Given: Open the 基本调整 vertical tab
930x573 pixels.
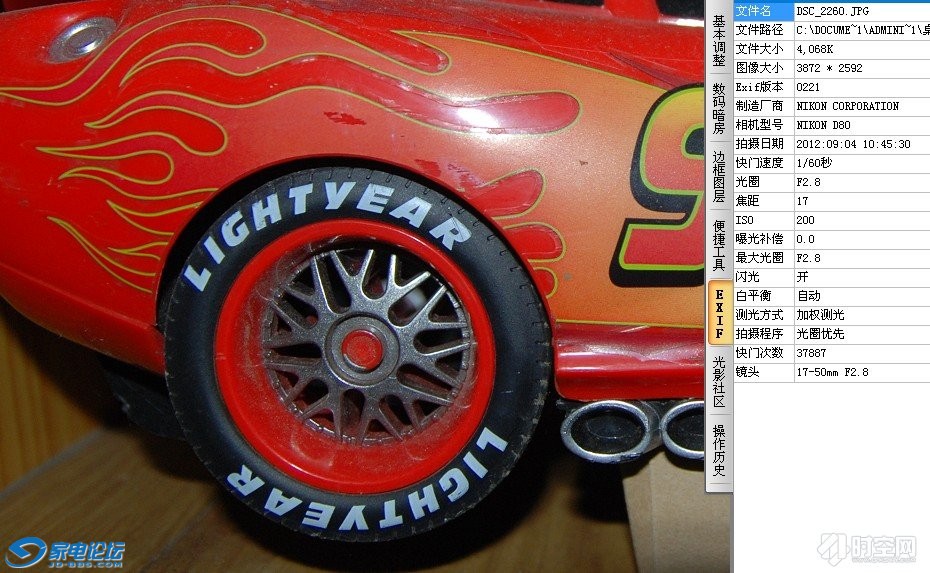Looking at the screenshot, I should [719, 40].
